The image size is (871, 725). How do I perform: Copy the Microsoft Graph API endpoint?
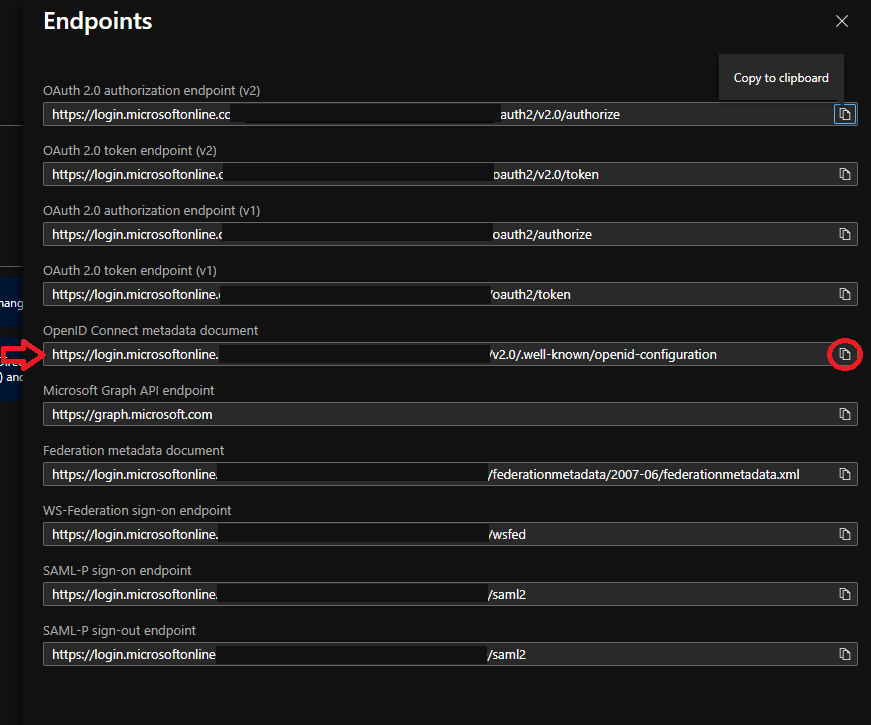(845, 414)
